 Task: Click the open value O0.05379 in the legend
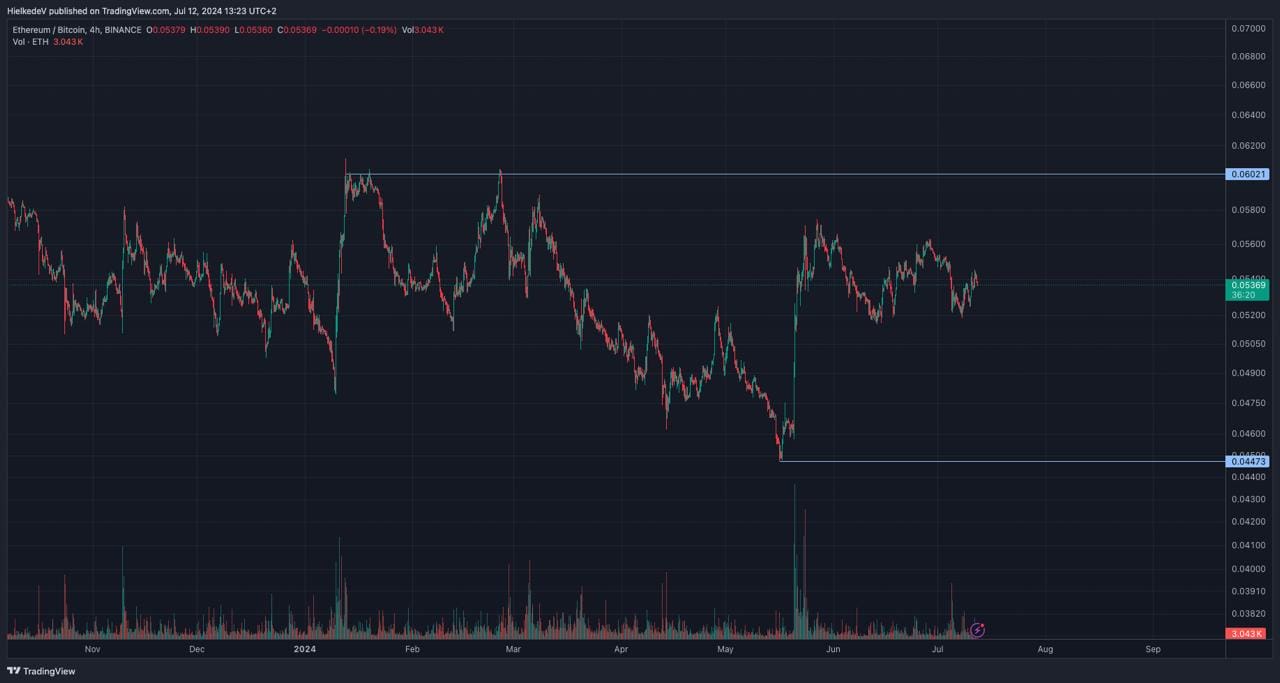point(167,30)
